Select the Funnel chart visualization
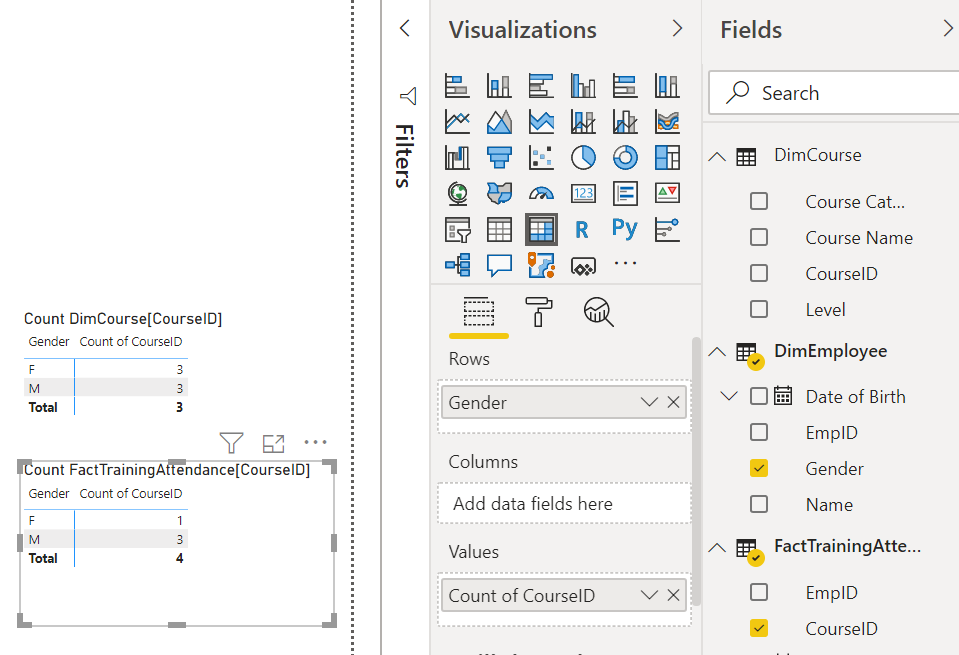Screen dimensions: 959x655 coord(499,157)
